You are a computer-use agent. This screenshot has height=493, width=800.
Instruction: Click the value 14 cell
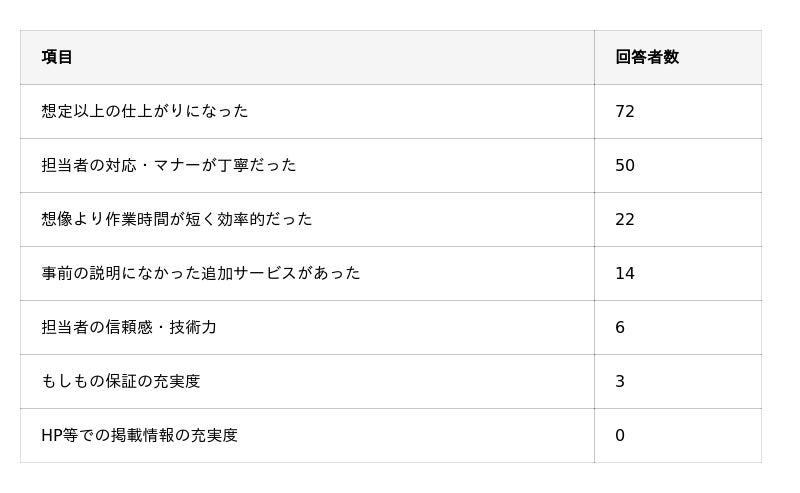pos(625,273)
